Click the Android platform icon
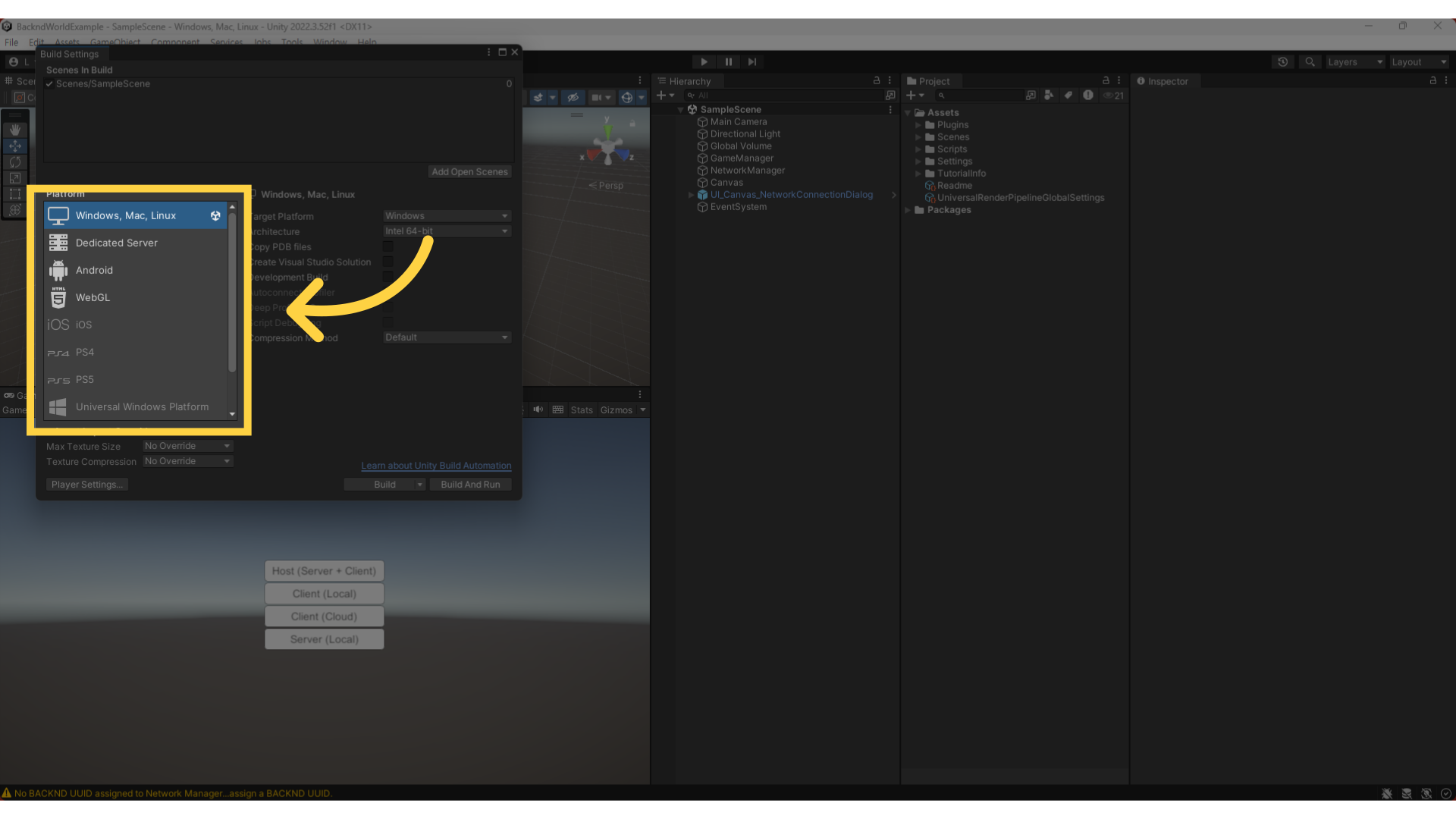The image size is (1456, 819). click(x=58, y=271)
